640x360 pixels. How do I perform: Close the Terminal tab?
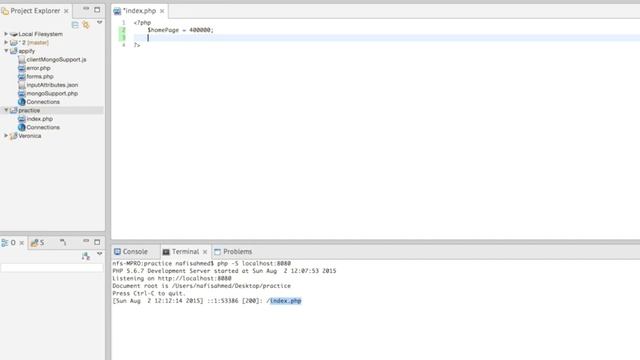pyautogui.click(x=205, y=252)
